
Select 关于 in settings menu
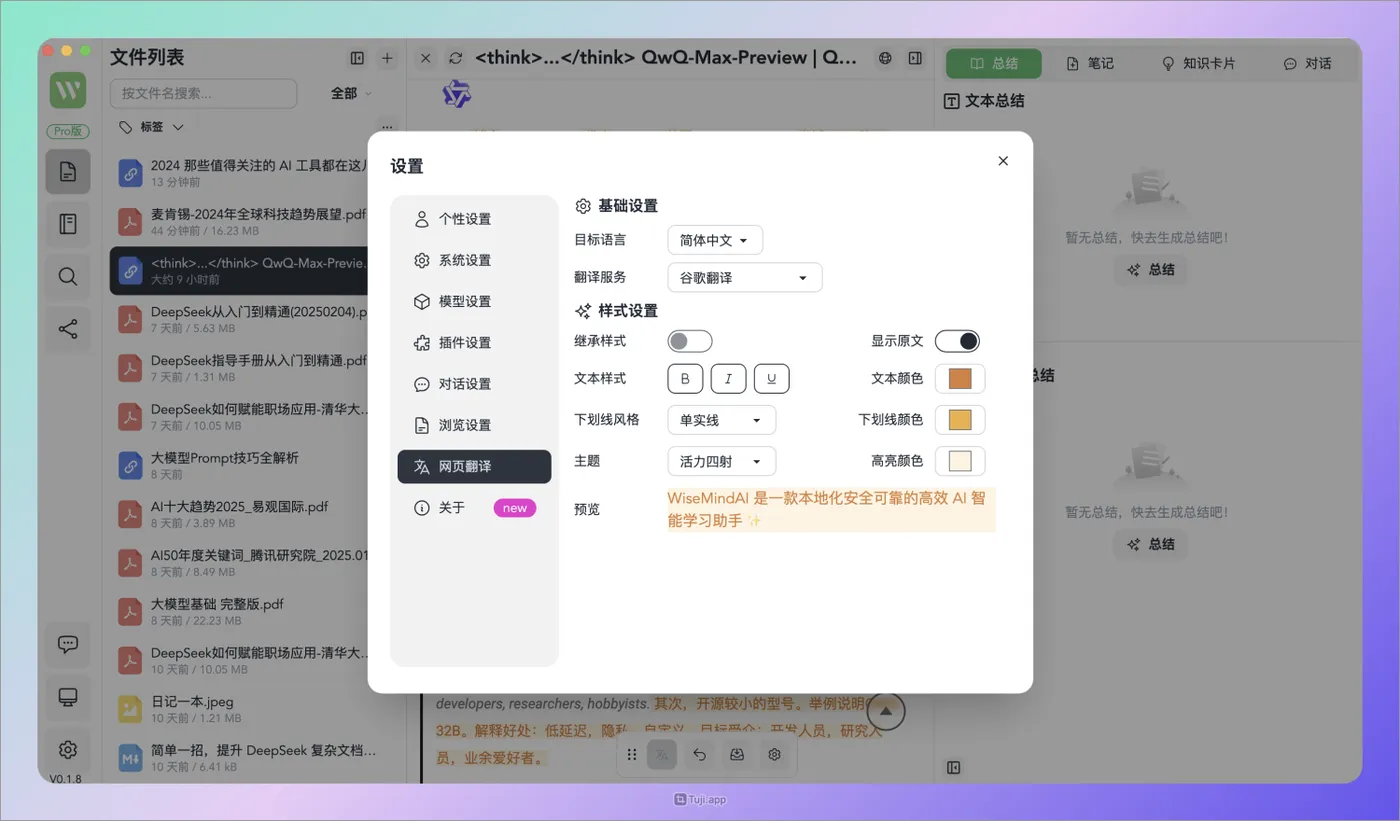(x=474, y=508)
